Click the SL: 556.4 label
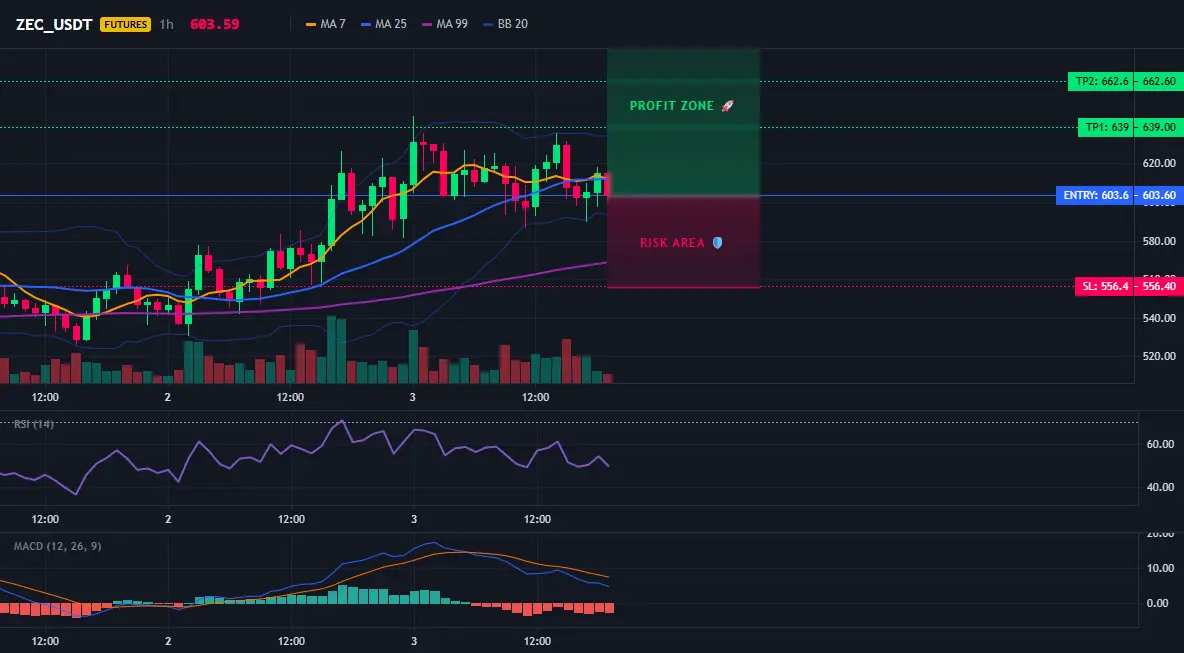Screen dimensions: 1184x653 [x=1105, y=286]
